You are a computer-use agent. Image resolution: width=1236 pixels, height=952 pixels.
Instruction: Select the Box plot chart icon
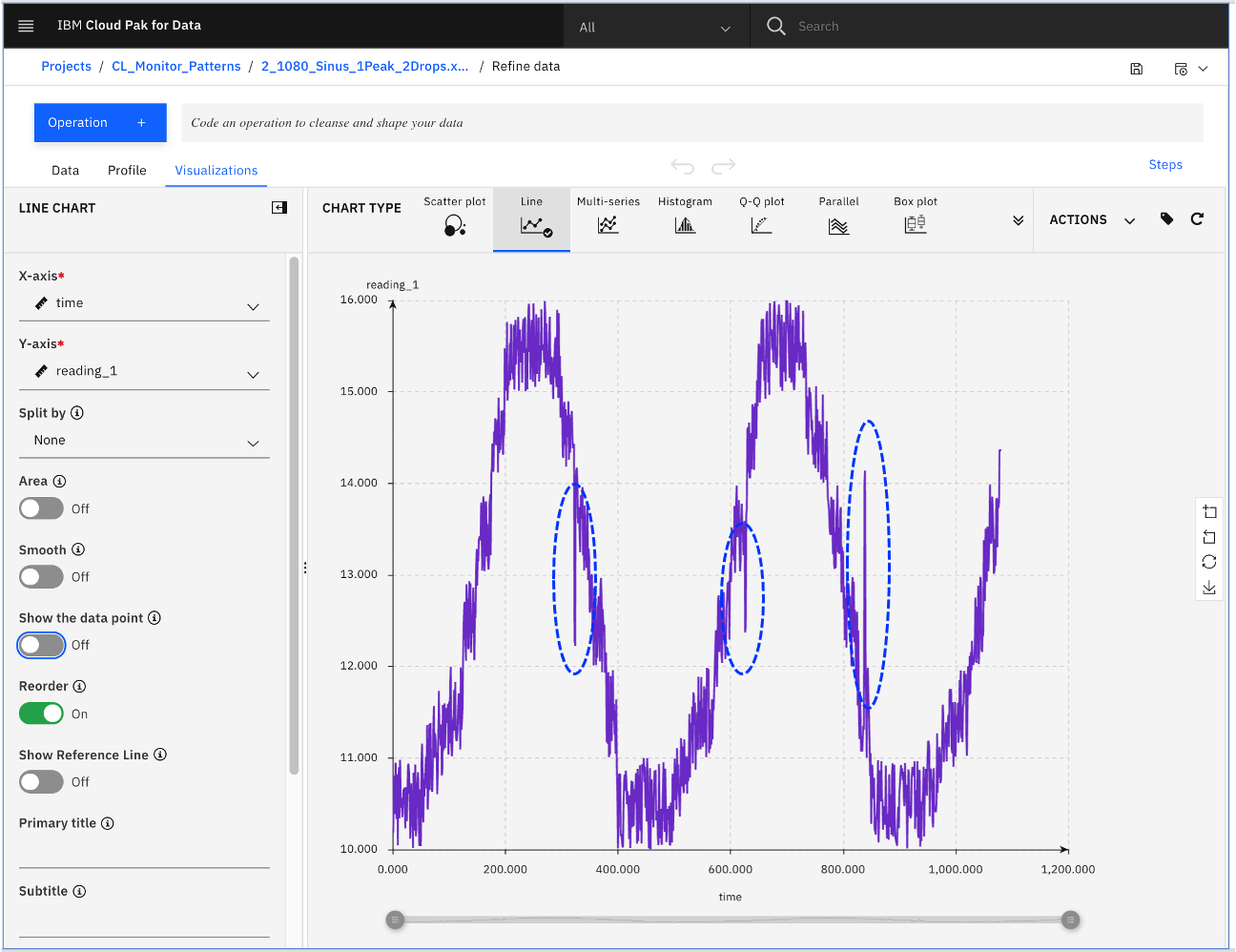tap(916, 225)
